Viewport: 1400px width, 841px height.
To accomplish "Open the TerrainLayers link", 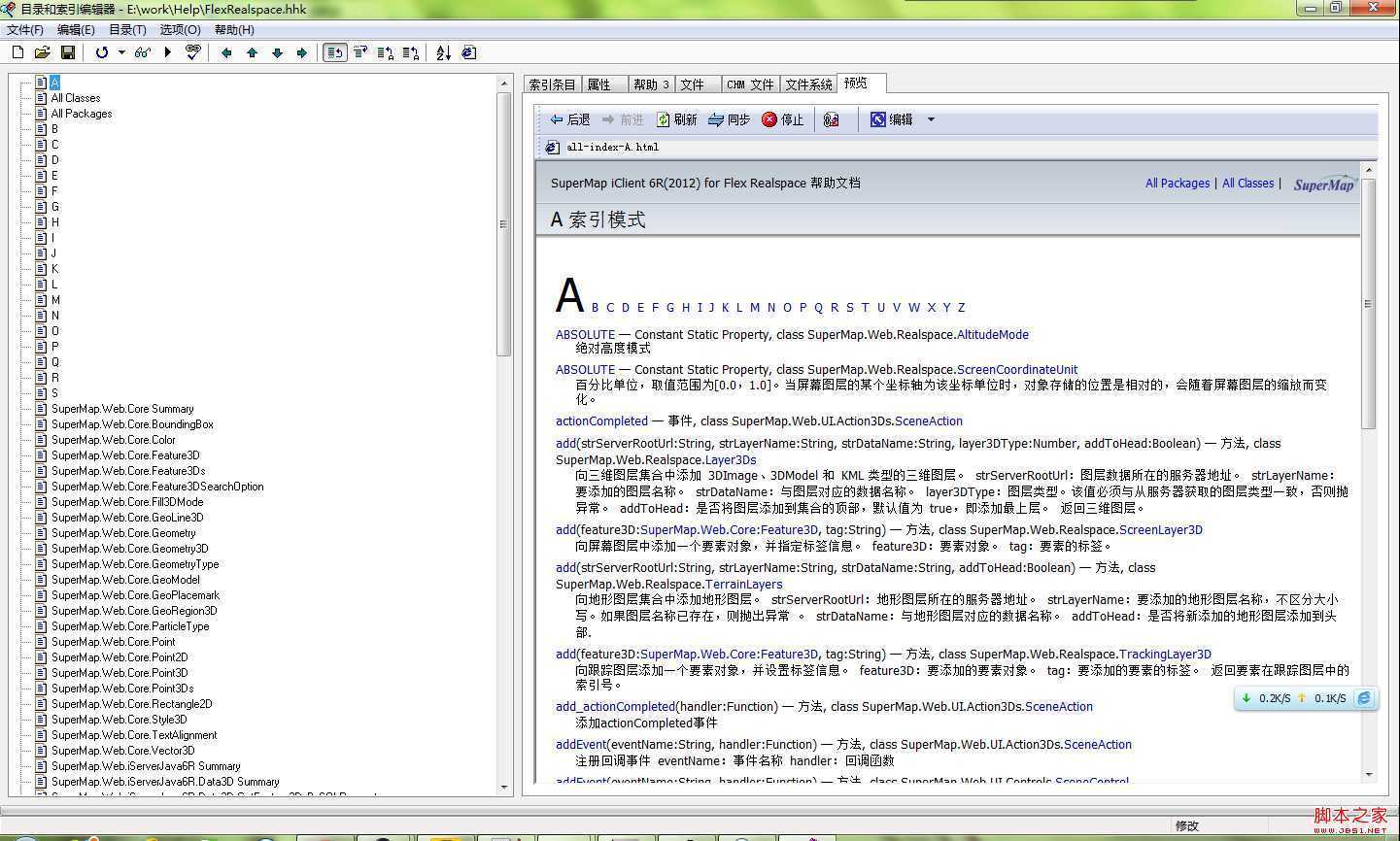I will (743, 584).
